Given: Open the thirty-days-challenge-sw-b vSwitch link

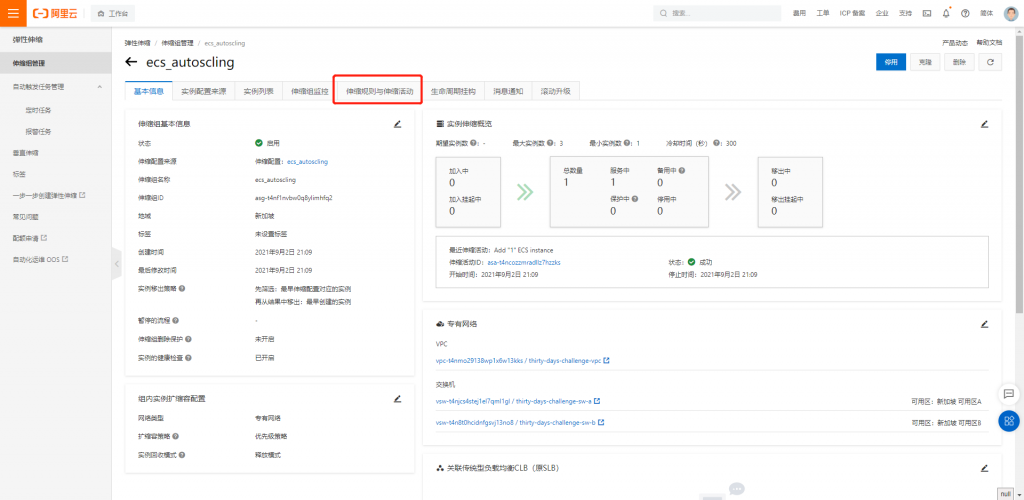Looking at the screenshot, I should (515, 422).
